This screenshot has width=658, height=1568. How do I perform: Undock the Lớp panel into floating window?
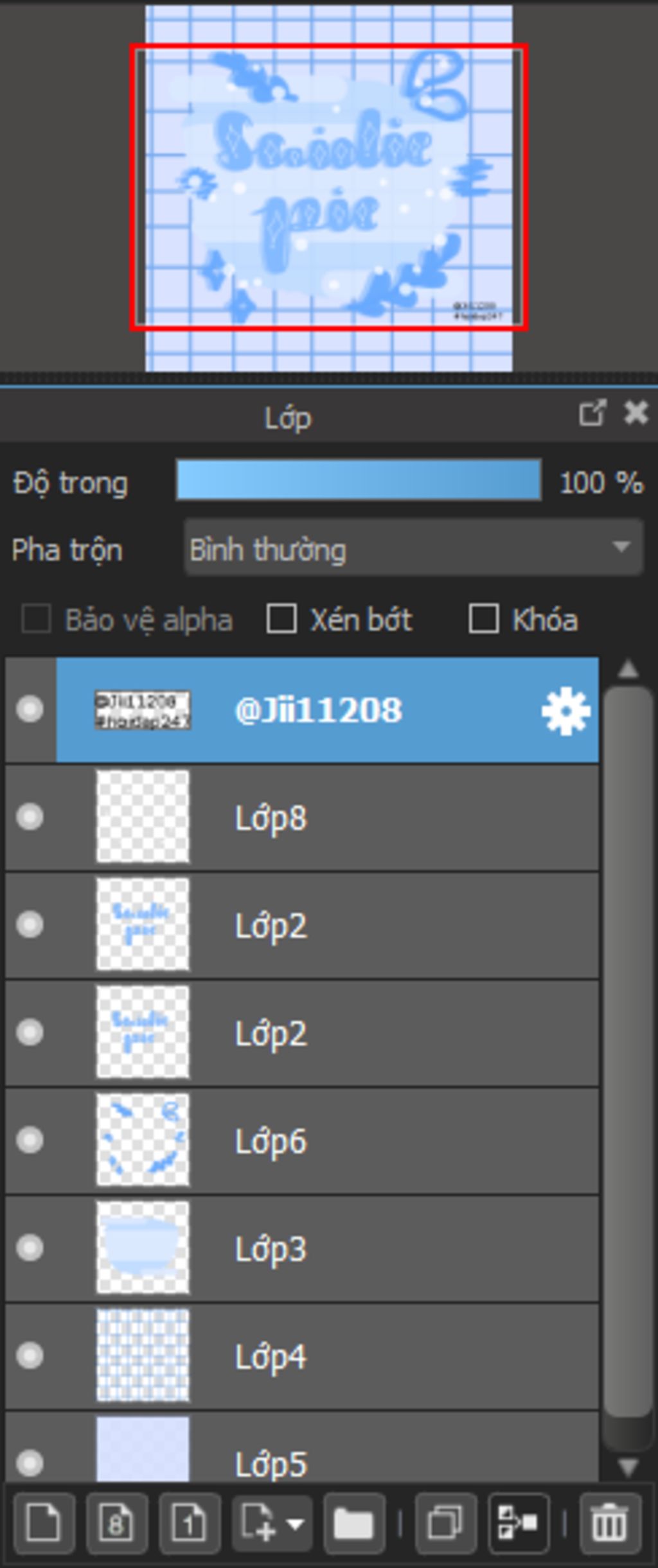[x=592, y=413]
